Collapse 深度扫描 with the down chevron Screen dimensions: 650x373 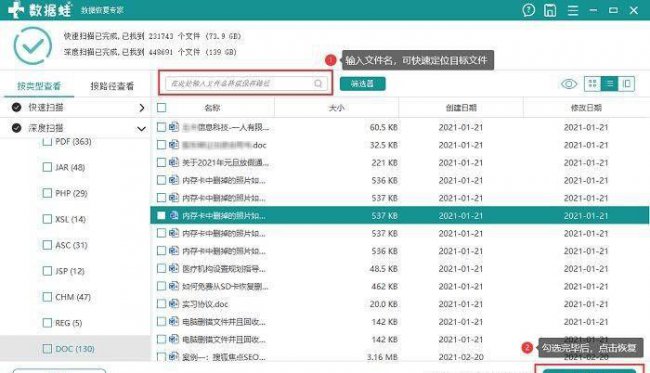141,128
